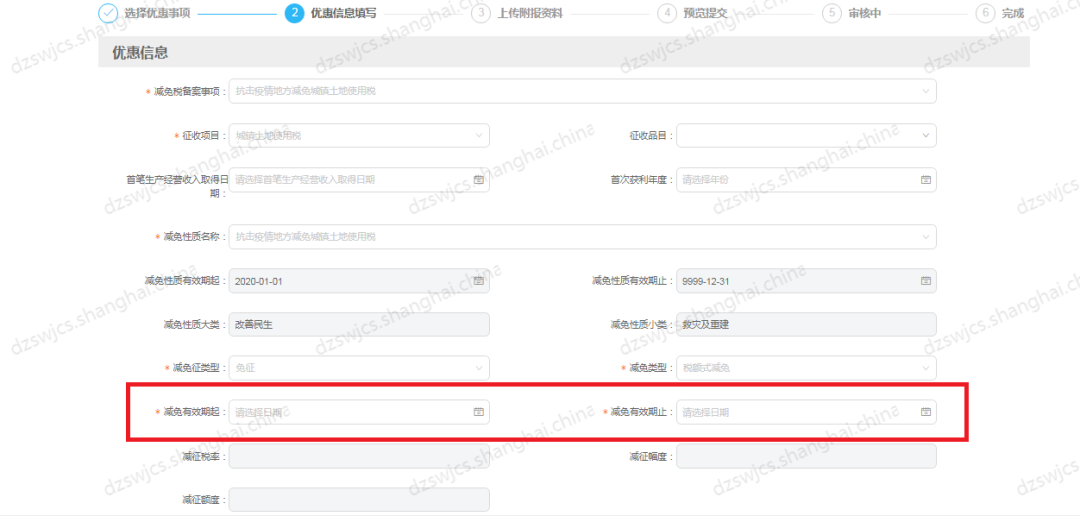The image size is (1080, 516).
Task: Select the 审核中 step label
Action: [864, 13]
